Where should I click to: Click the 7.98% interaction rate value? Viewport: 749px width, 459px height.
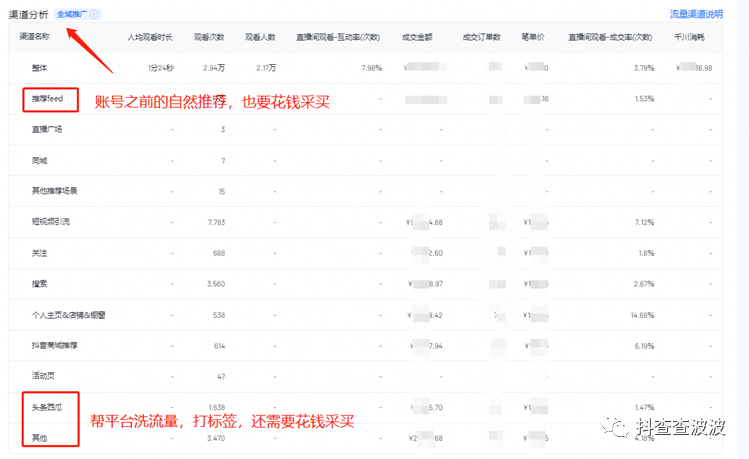tap(371, 68)
